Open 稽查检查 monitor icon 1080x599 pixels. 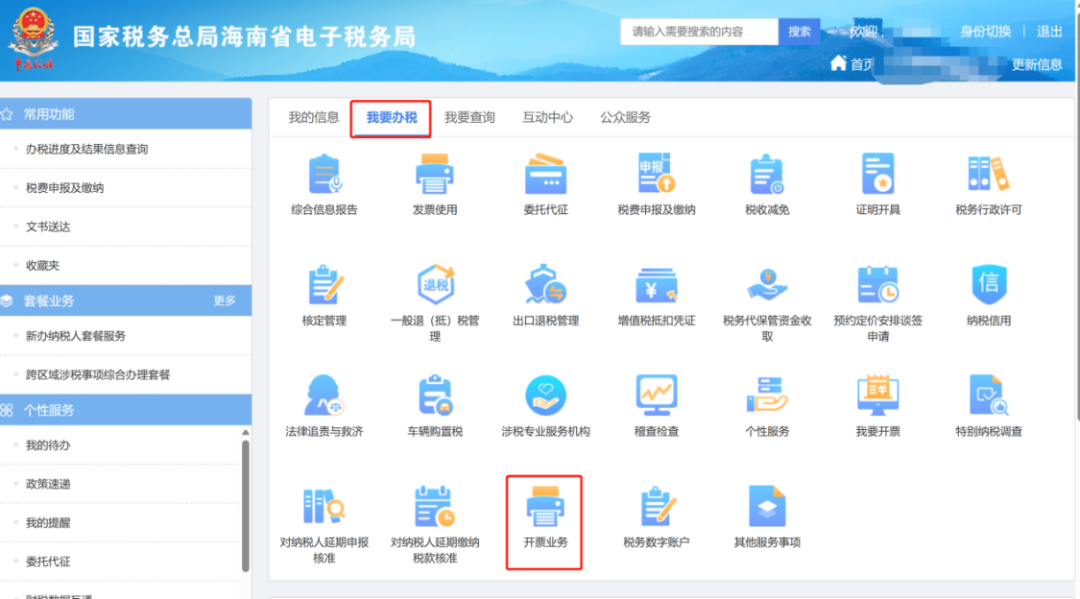pyautogui.click(x=656, y=396)
